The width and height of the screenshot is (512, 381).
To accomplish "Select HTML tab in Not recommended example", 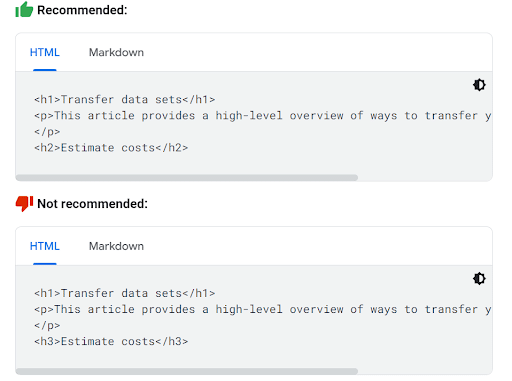I will coord(45,246).
